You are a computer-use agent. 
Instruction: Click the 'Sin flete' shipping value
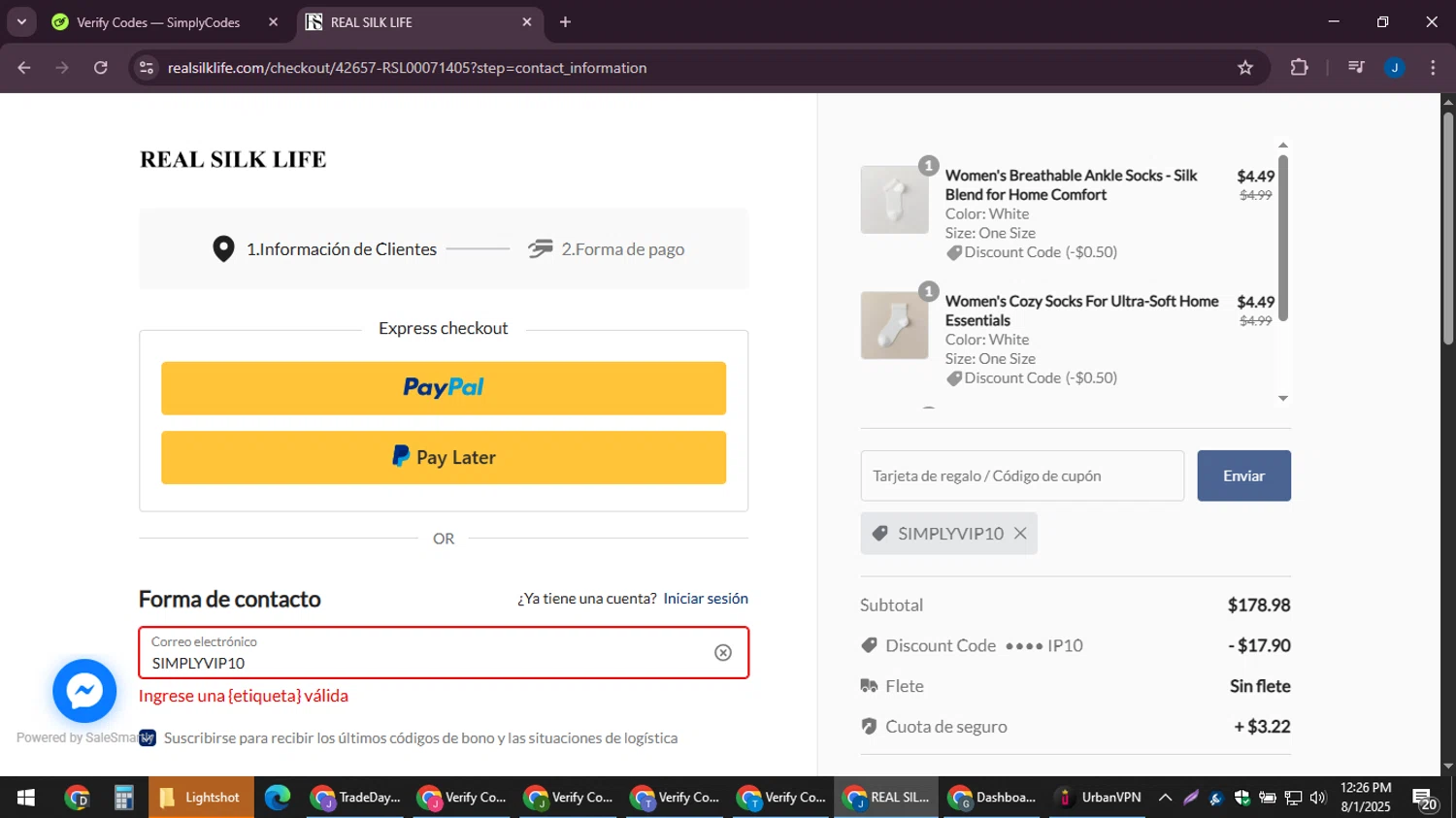tap(1260, 686)
